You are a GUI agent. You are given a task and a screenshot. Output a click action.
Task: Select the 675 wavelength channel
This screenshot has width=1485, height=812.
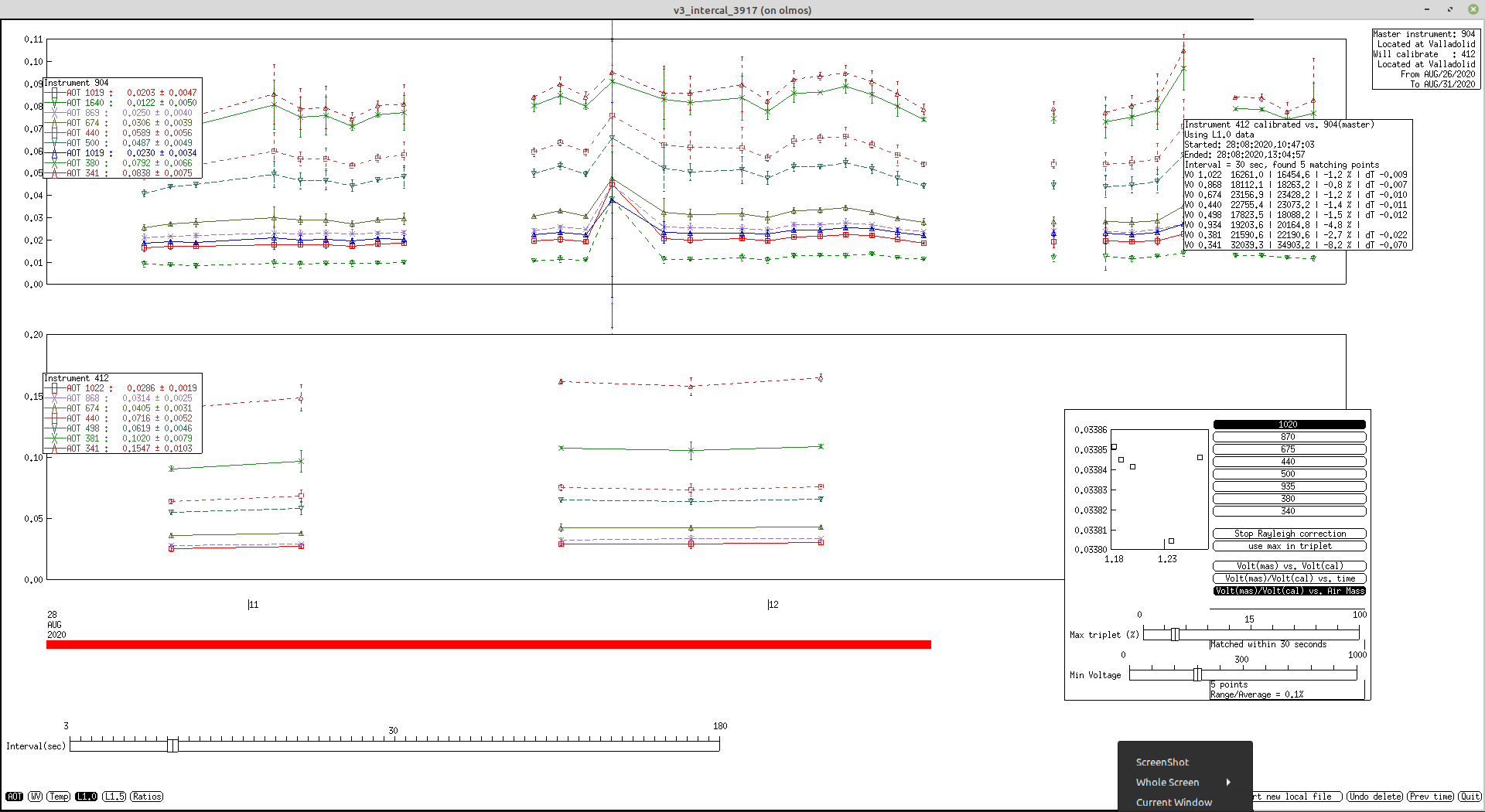pos(1289,449)
